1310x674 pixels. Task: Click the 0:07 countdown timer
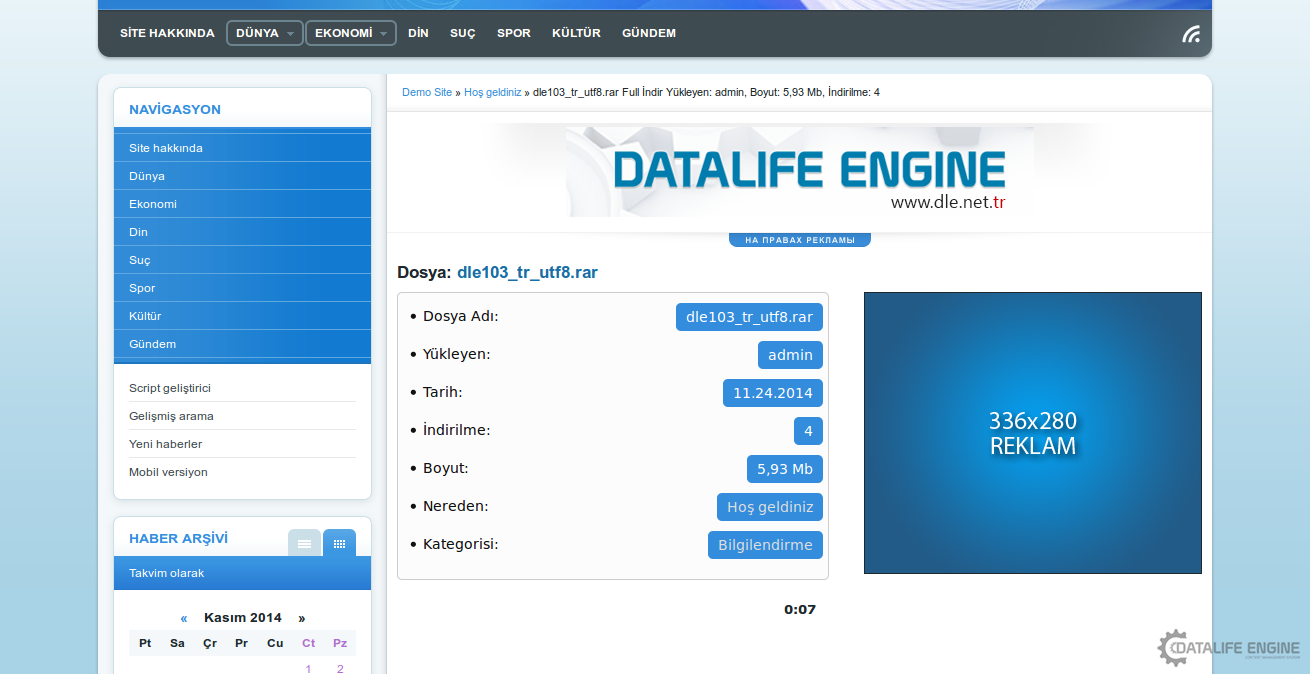[800, 609]
